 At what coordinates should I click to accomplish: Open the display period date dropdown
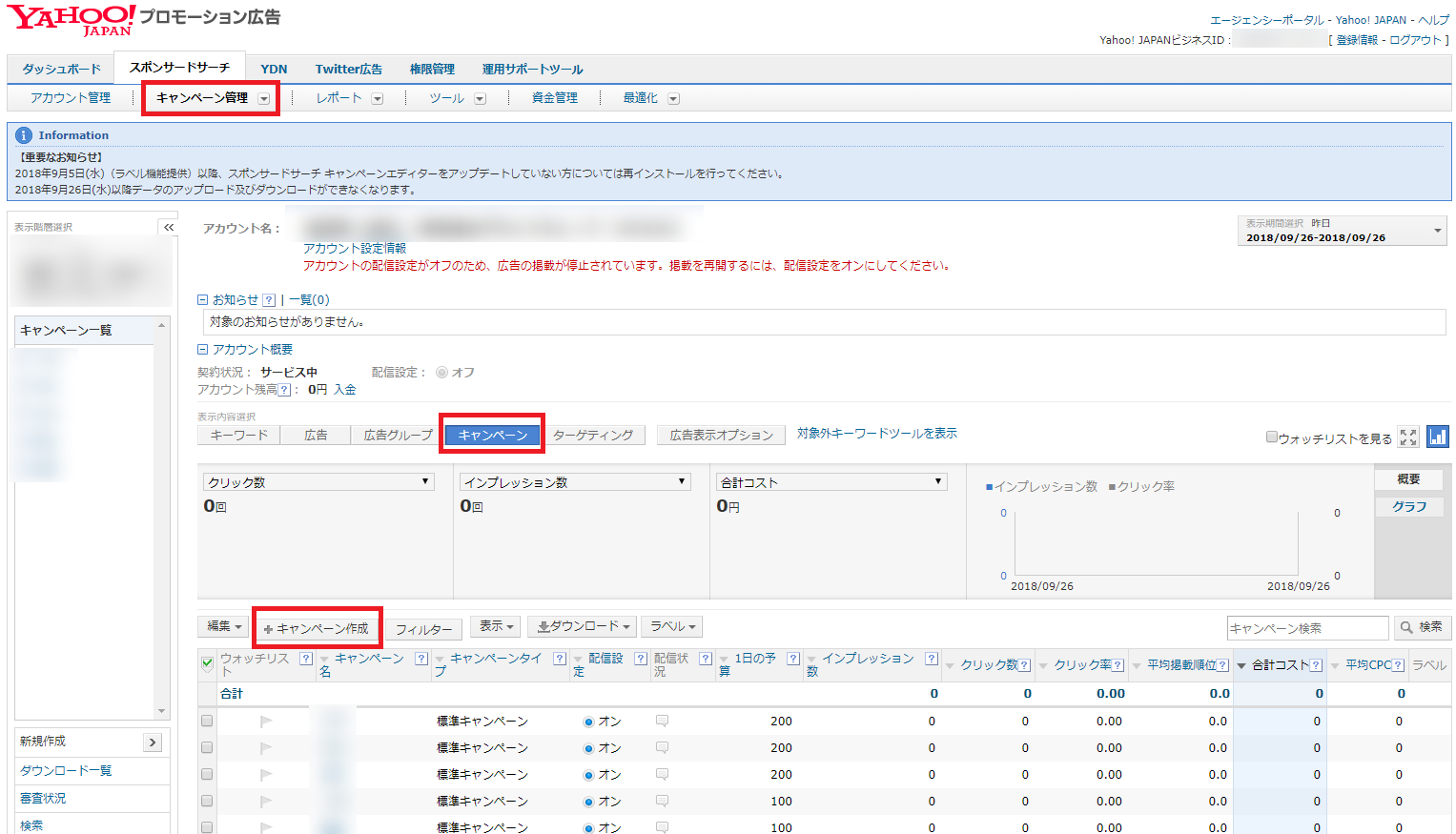point(1342,231)
